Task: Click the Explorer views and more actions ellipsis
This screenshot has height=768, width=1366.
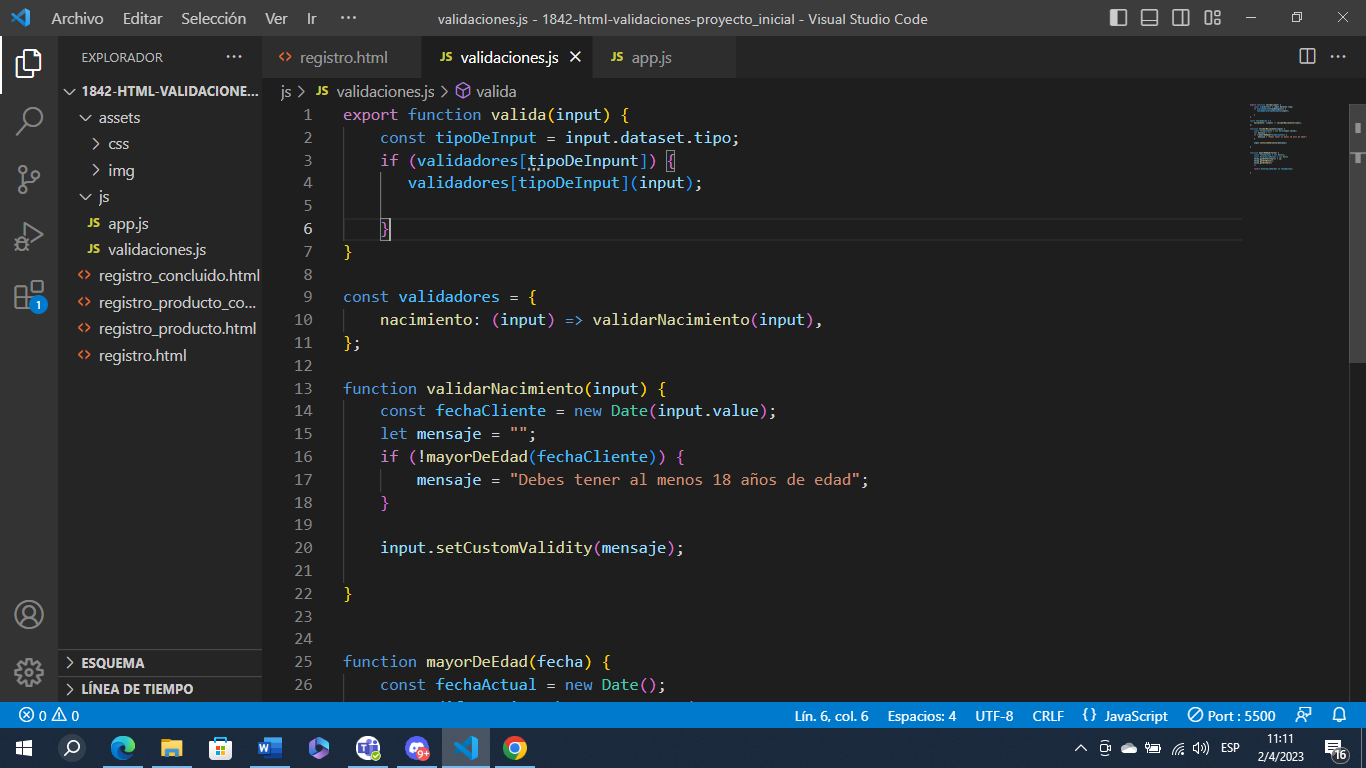Action: (x=234, y=57)
